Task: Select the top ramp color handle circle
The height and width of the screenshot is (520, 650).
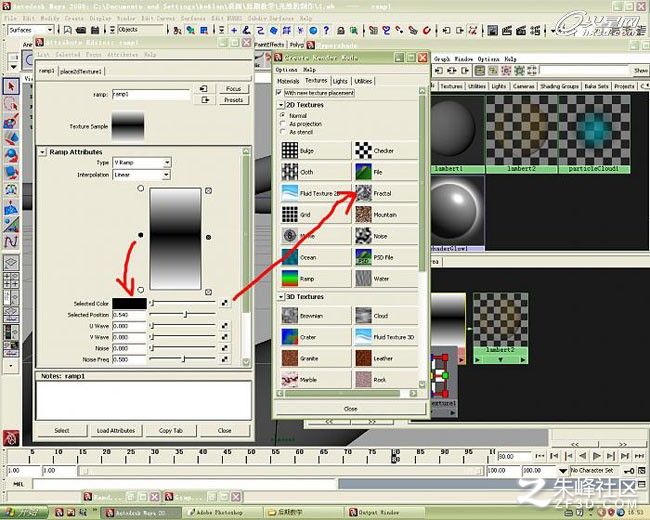Action: click(141, 188)
